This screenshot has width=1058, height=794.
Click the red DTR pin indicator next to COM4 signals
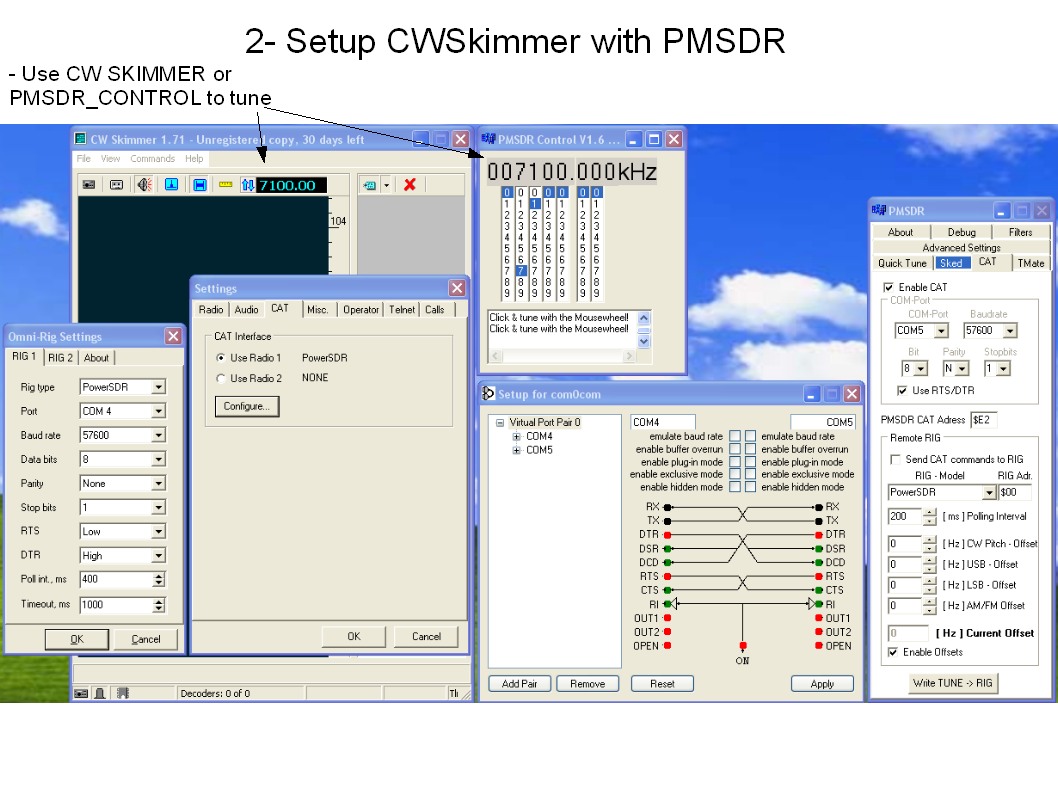click(667, 534)
